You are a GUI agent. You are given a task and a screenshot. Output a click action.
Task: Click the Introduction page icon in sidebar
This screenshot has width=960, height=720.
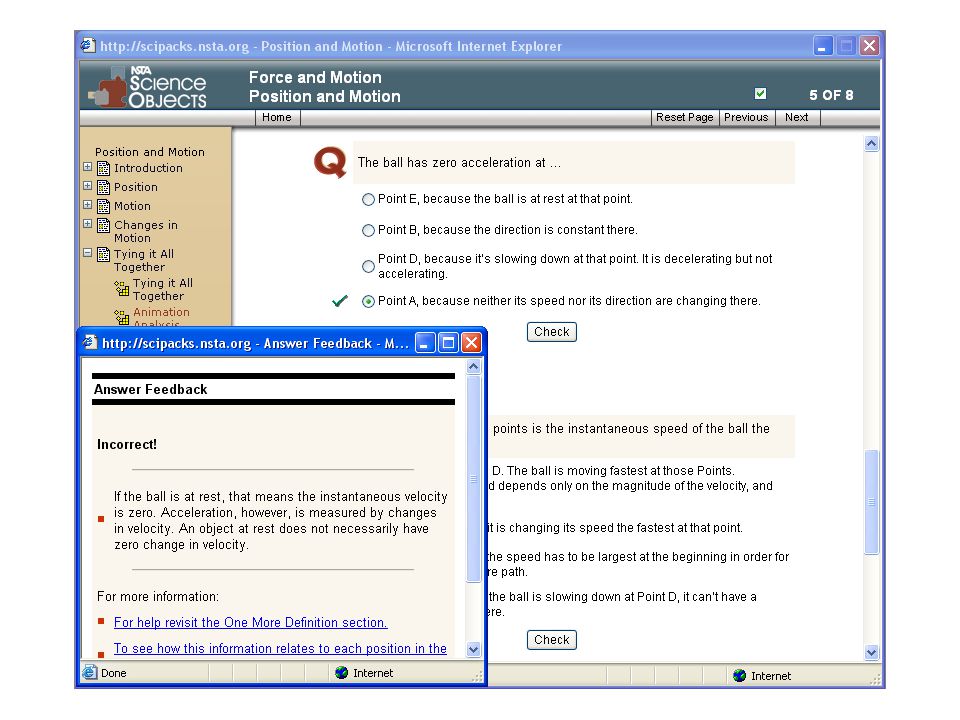(104, 168)
